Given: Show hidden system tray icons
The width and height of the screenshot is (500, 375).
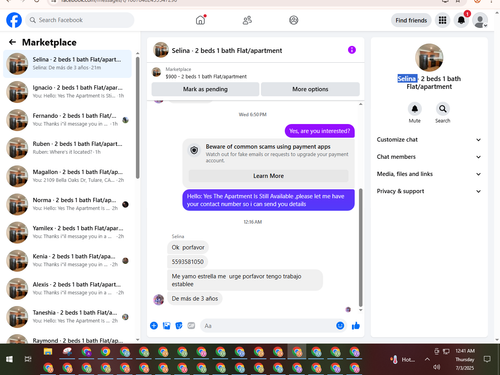Looking at the screenshot, I should click(x=427, y=359).
